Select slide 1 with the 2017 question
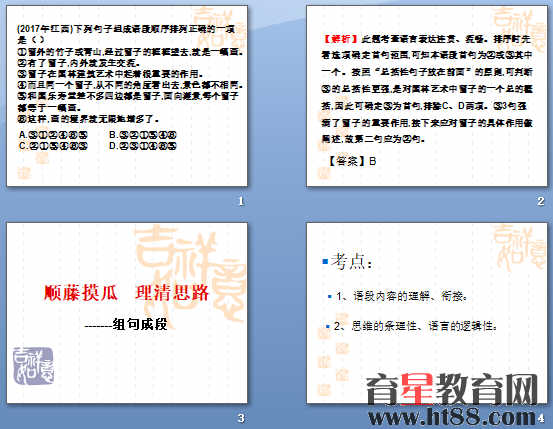Screen dimensions: 553x429 [127, 96]
